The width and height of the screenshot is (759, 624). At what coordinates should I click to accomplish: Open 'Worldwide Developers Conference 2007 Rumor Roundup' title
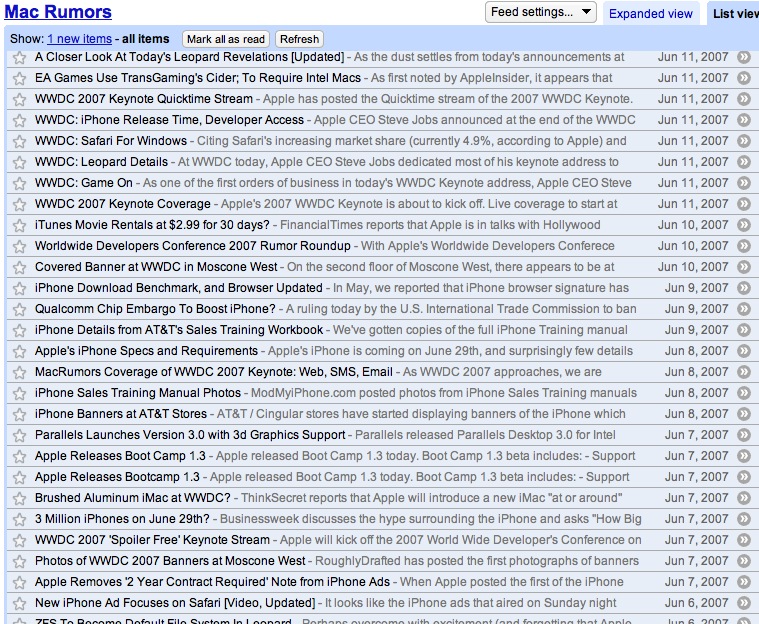[193, 246]
